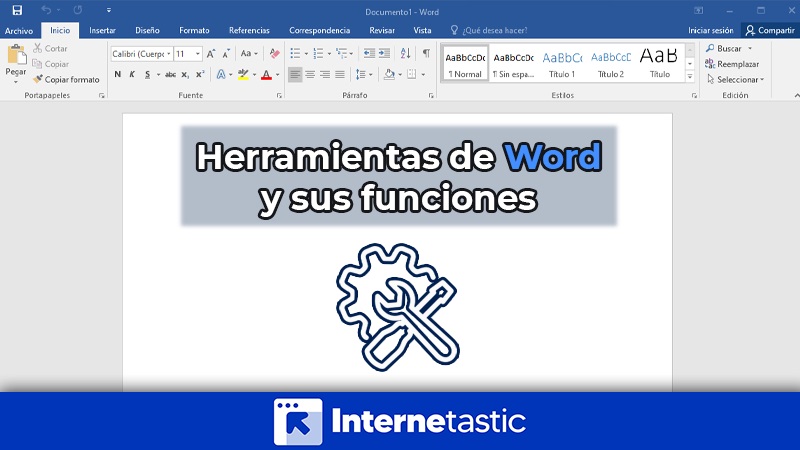Screen dimensions: 800x450
Task: Open the Revisar tab
Action: pos(382,31)
